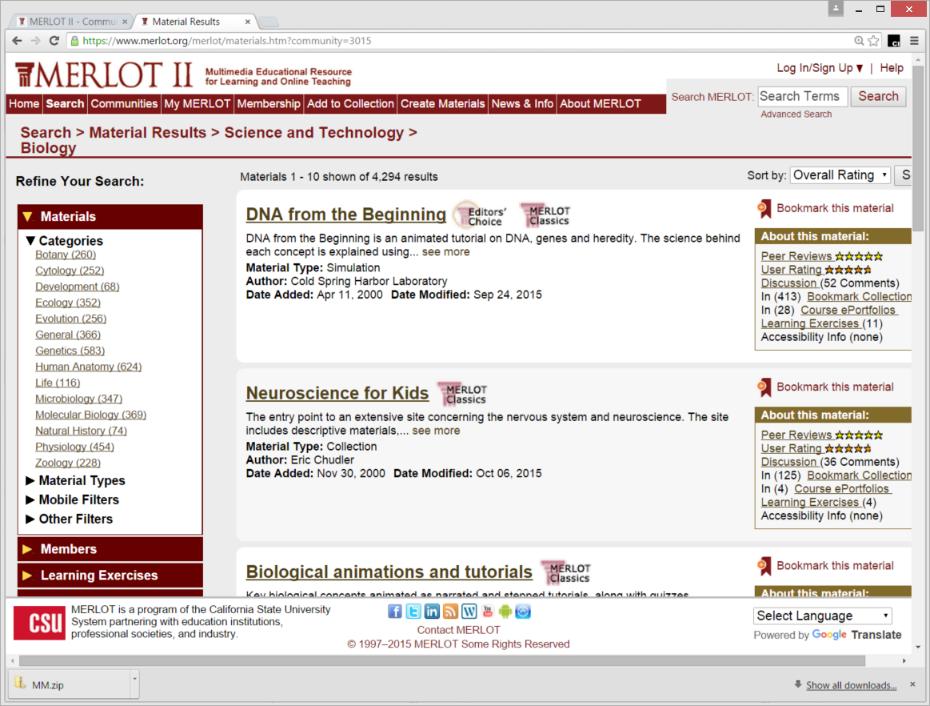Reload the page with refresh icon
This screenshot has height=706, width=930.
pos(54,40)
